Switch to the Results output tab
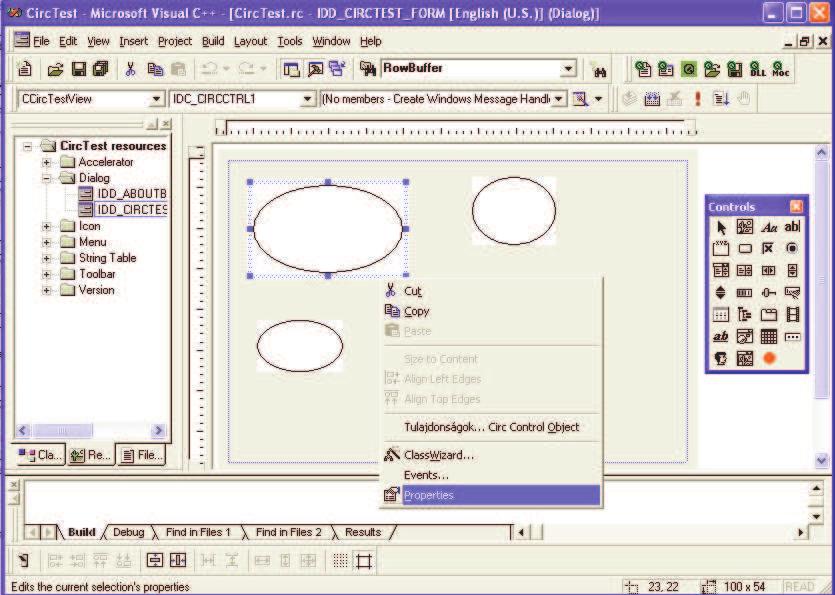The height and width of the screenshot is (595, 835). click(x=363, y=532)
